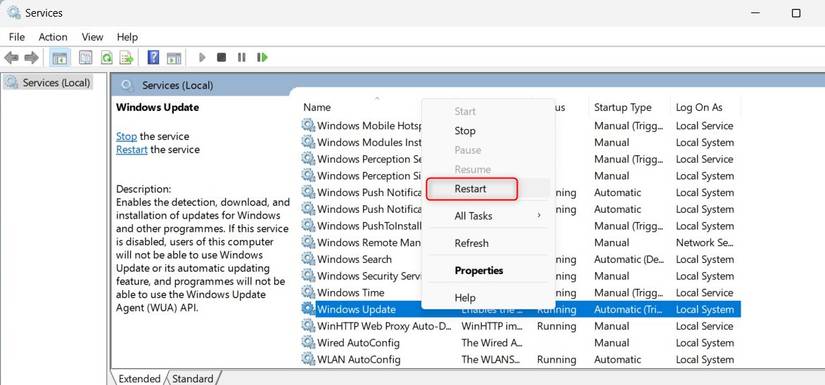This screenshot has width=825, height=385.
Task: Click the Refresh toolbar icon
Action: pos(107,57)
